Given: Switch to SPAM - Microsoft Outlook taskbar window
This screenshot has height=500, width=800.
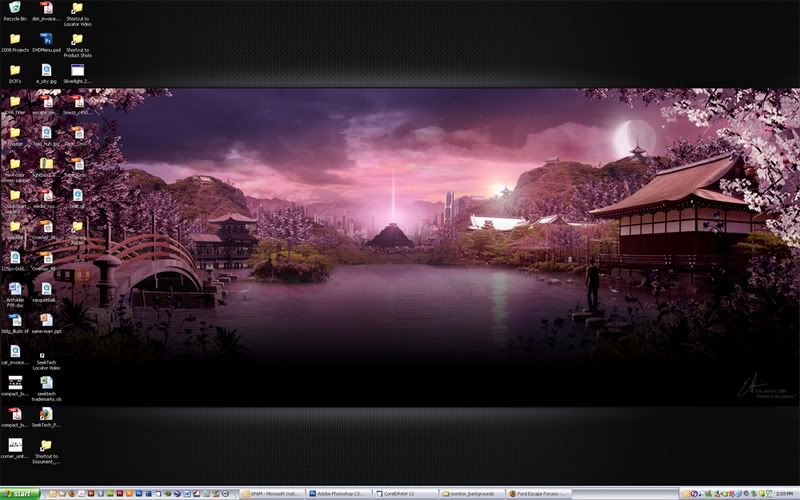Looking at the screenshot, I should point(272,494).
